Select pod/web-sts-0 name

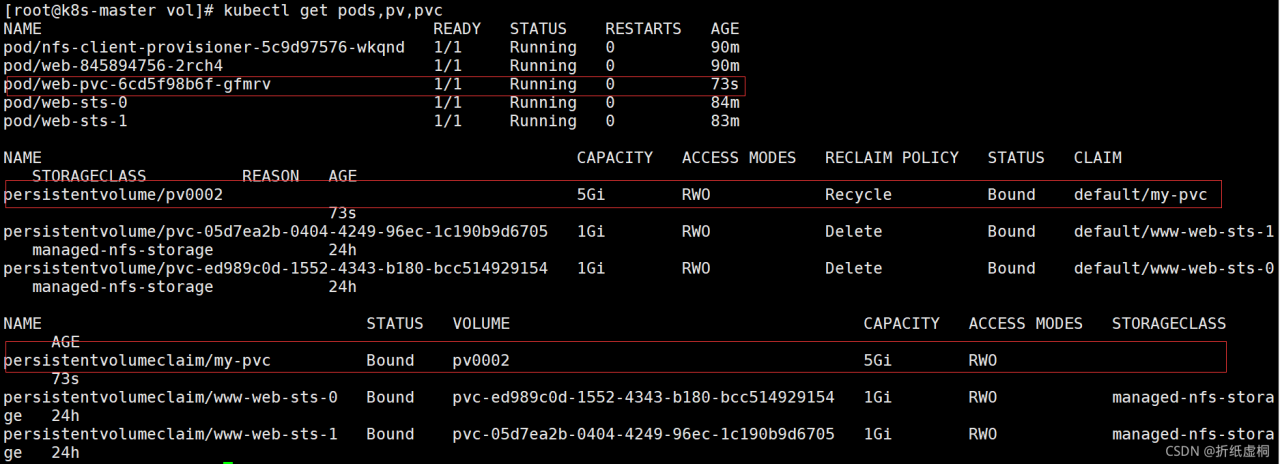point(65,102)
